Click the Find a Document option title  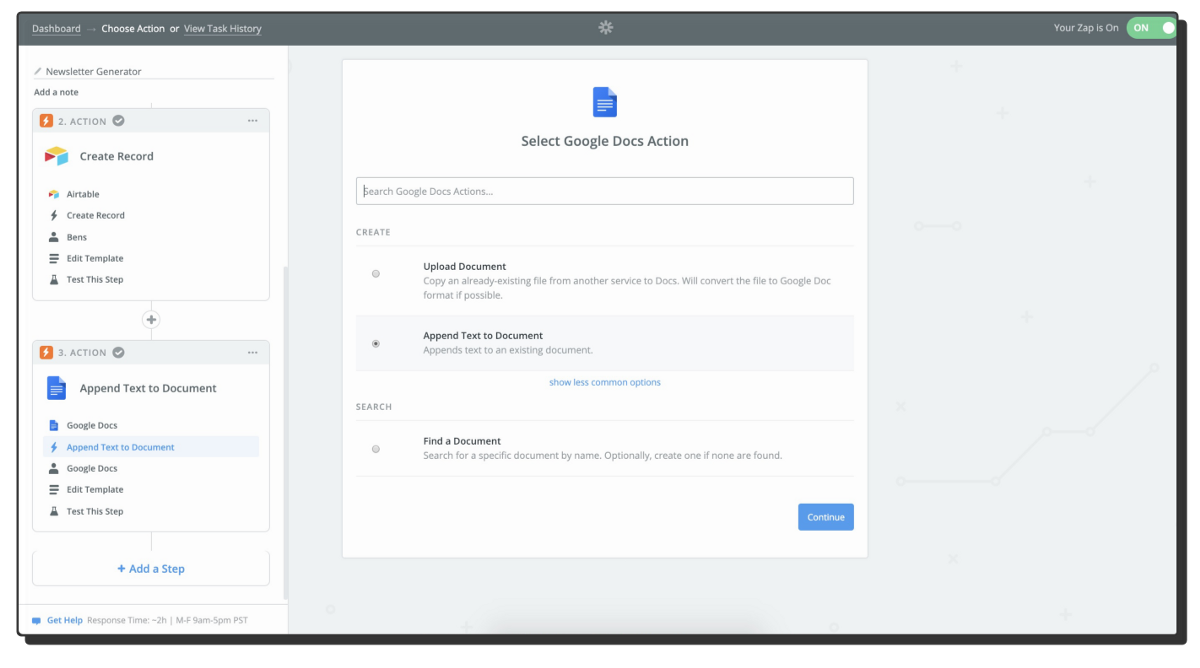click(x=462, y=441)
